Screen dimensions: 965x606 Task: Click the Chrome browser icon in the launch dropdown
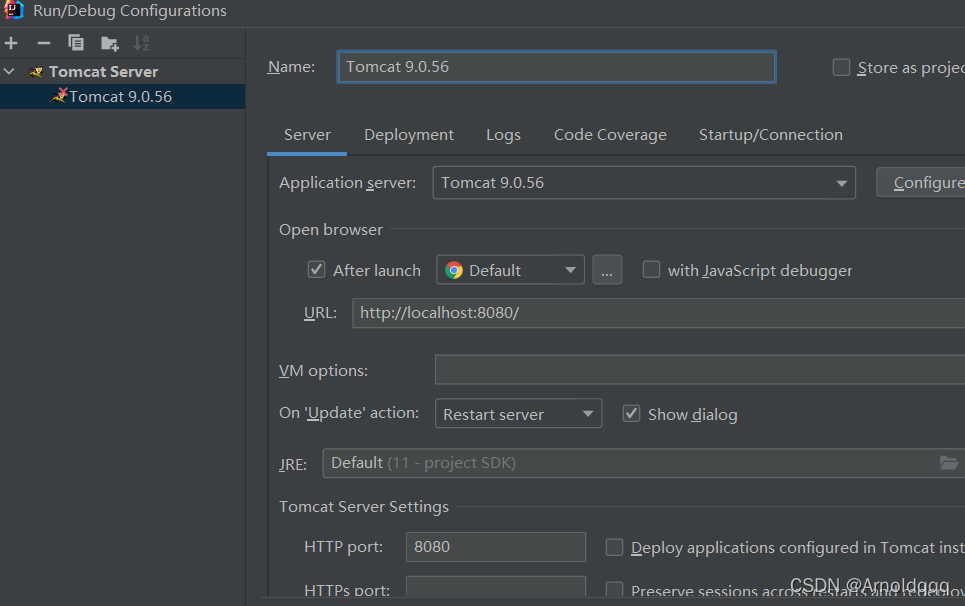pos(453,269)
